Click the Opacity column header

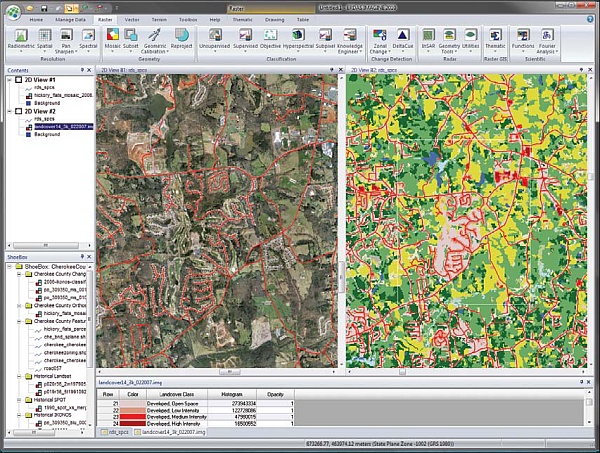(276, 394)
